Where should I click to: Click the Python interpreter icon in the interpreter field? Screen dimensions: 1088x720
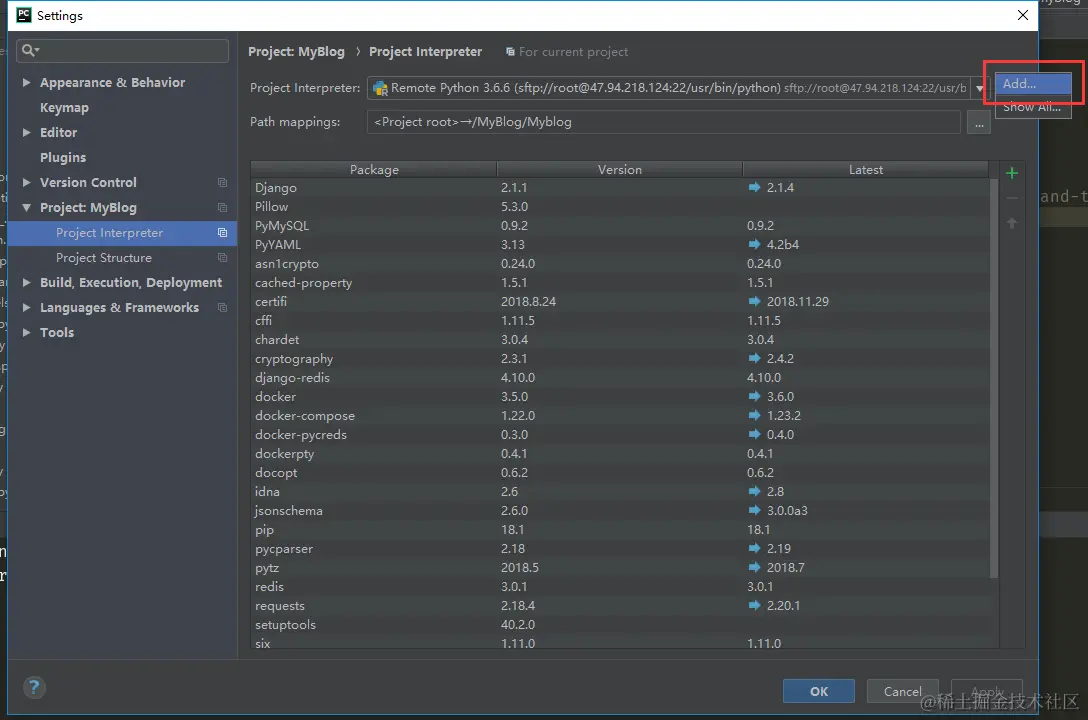[x=380, y=88]
